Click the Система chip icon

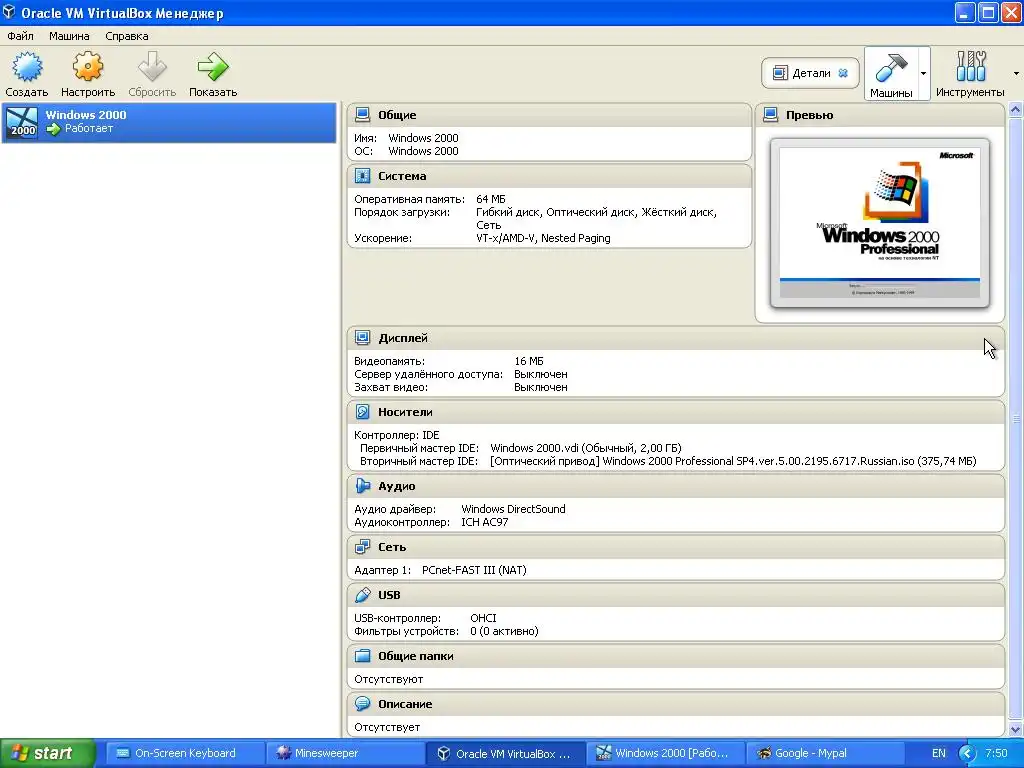pos(362,176)
